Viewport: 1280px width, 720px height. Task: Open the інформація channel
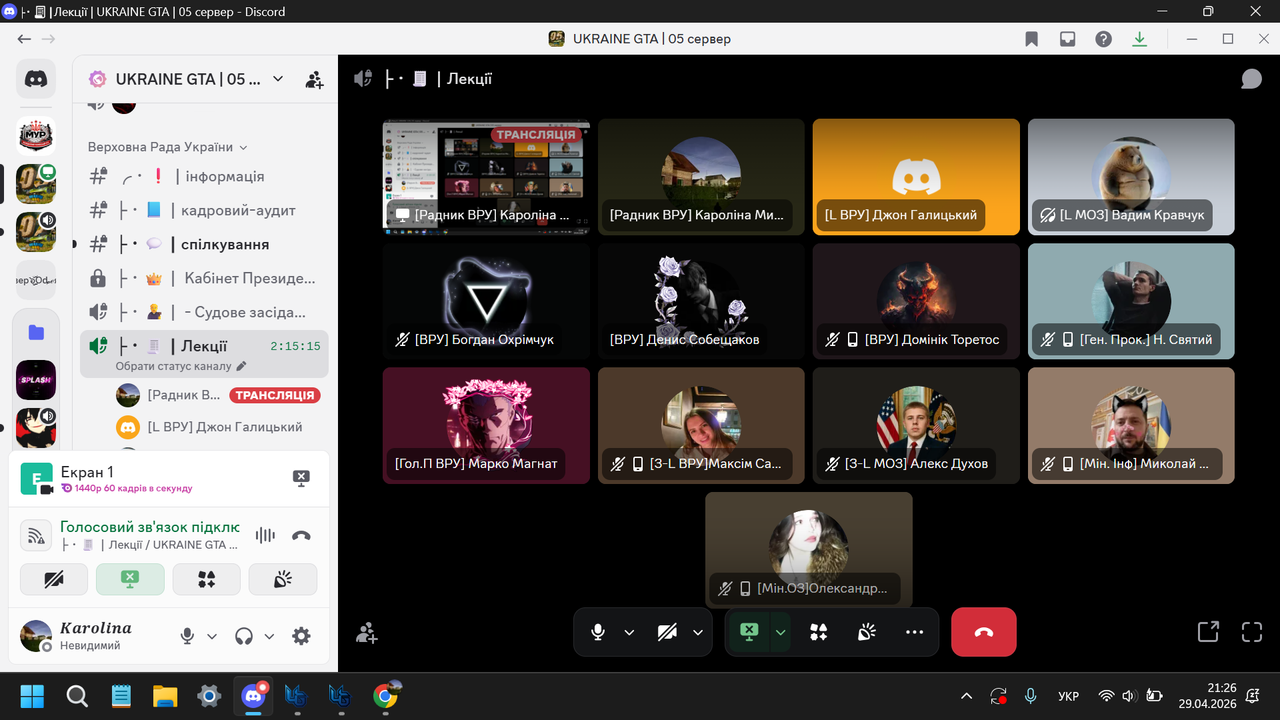(204, 176)
